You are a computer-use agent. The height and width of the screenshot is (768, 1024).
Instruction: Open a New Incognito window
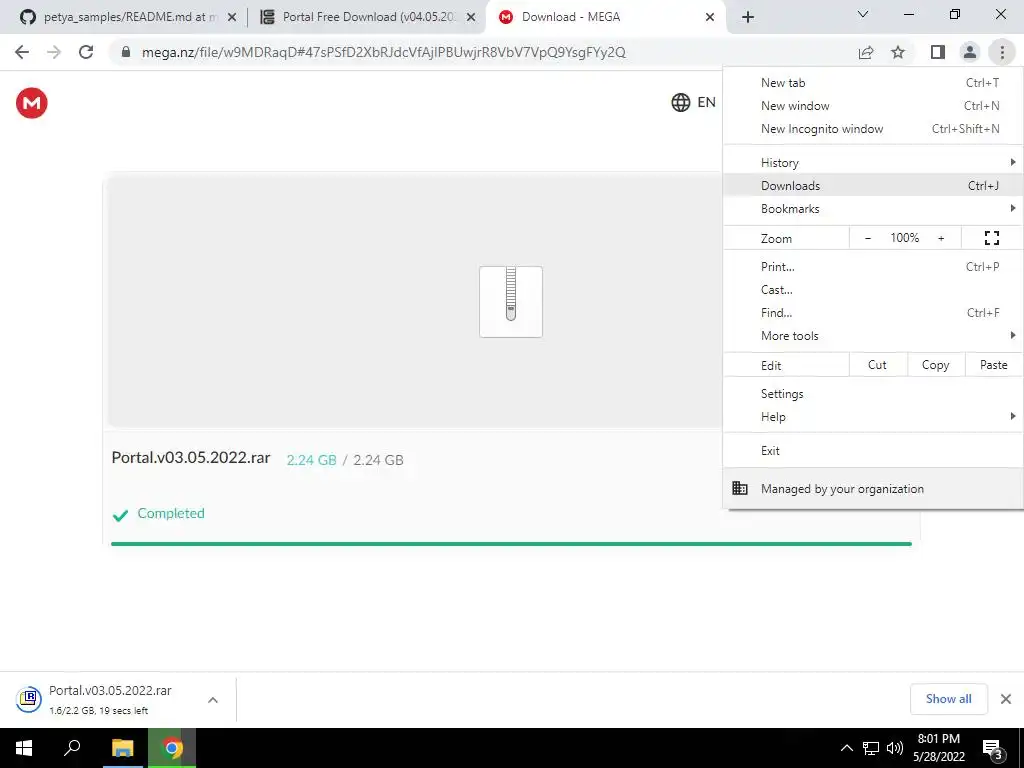(x=873, y=129)
